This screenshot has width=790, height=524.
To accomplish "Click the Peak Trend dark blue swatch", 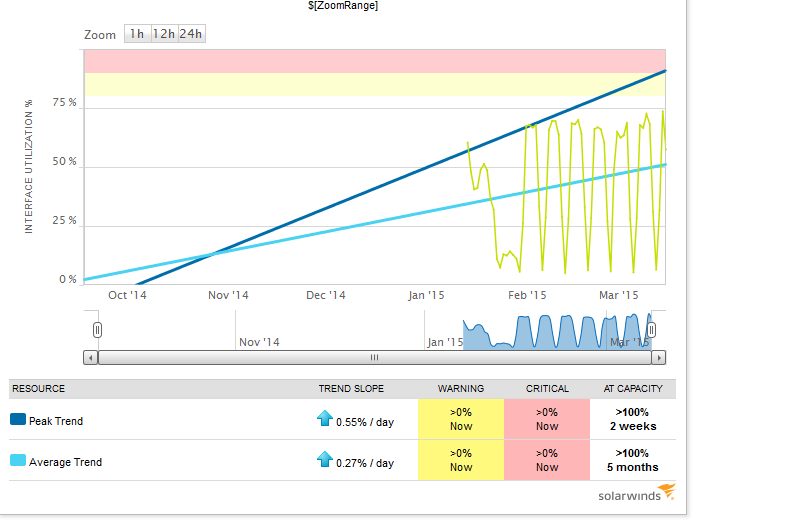I will click(18, 419).
